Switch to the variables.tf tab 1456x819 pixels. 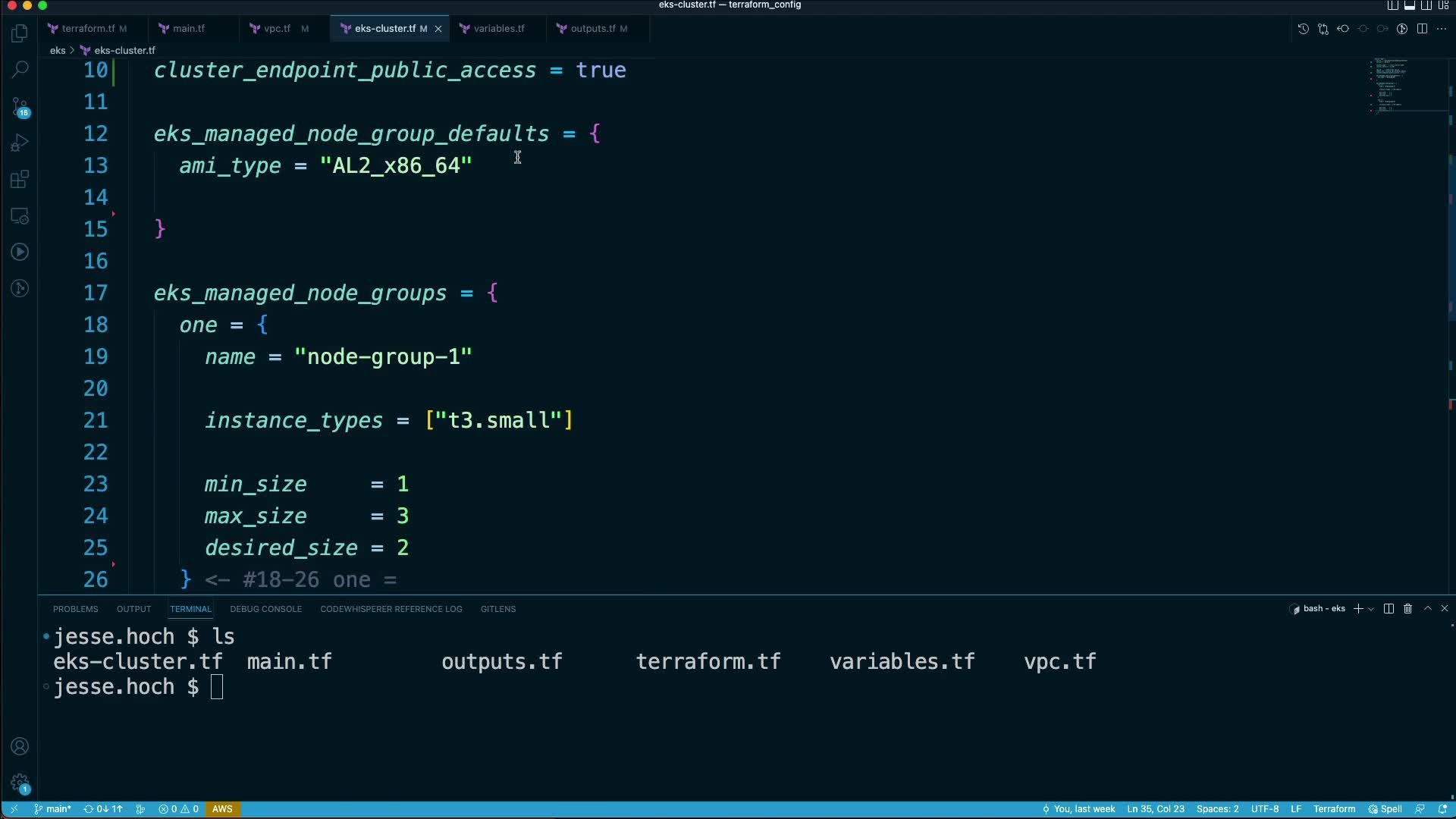[x=498, y=29]
